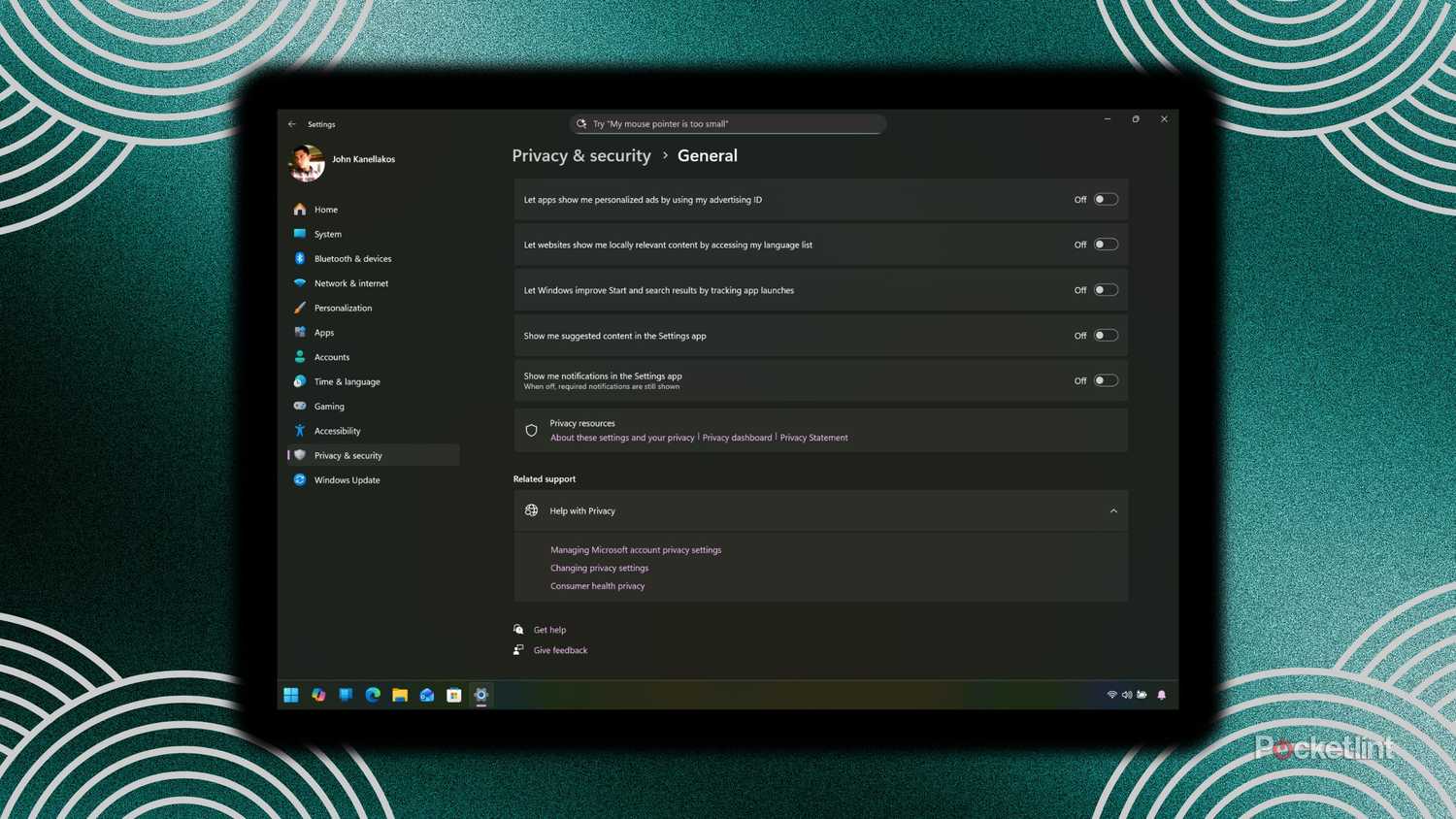Click inside the Settings search box
1456x819 pixels.
pos(728,123)
